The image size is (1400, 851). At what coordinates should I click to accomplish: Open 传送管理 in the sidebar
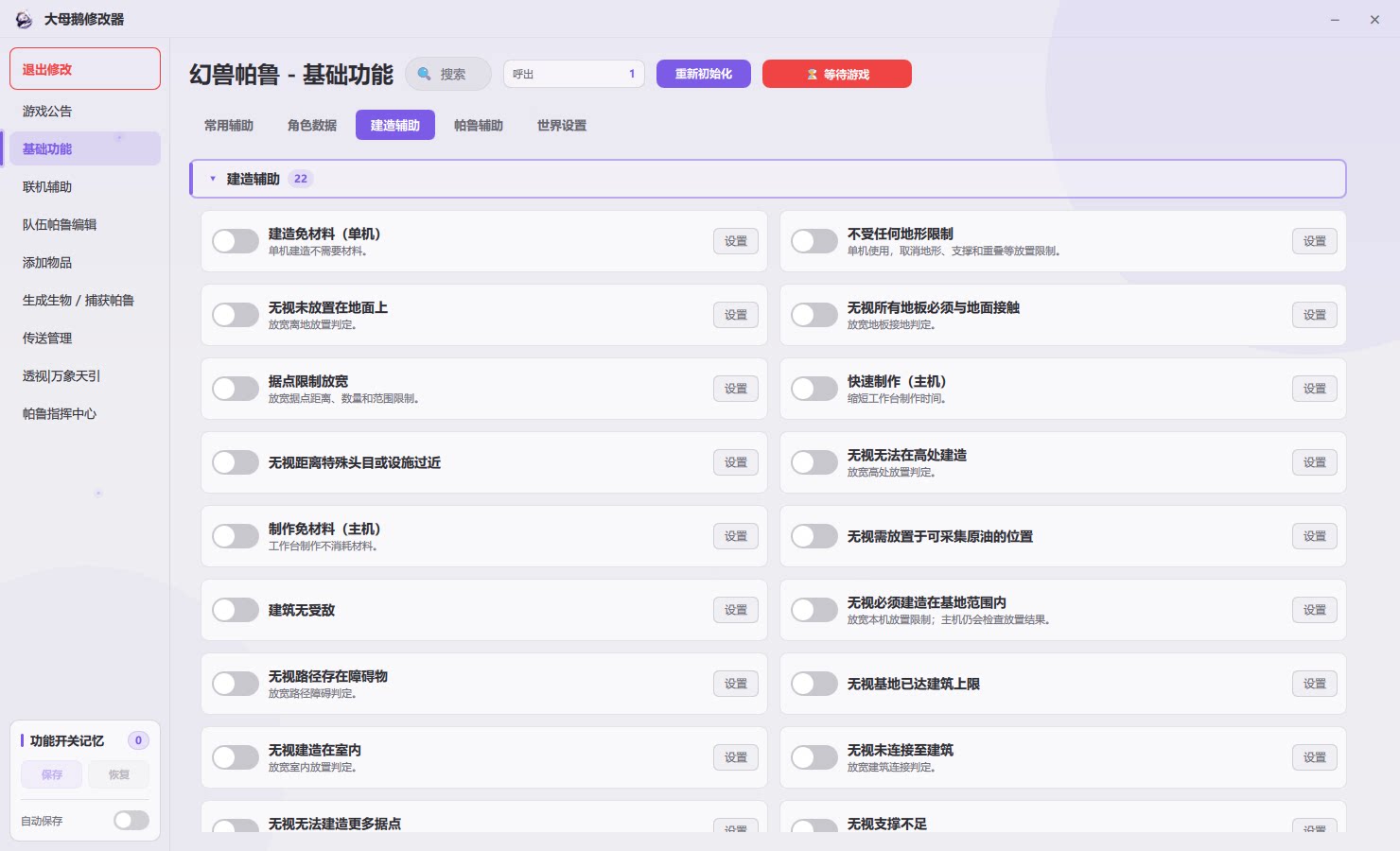coord(85,338)
